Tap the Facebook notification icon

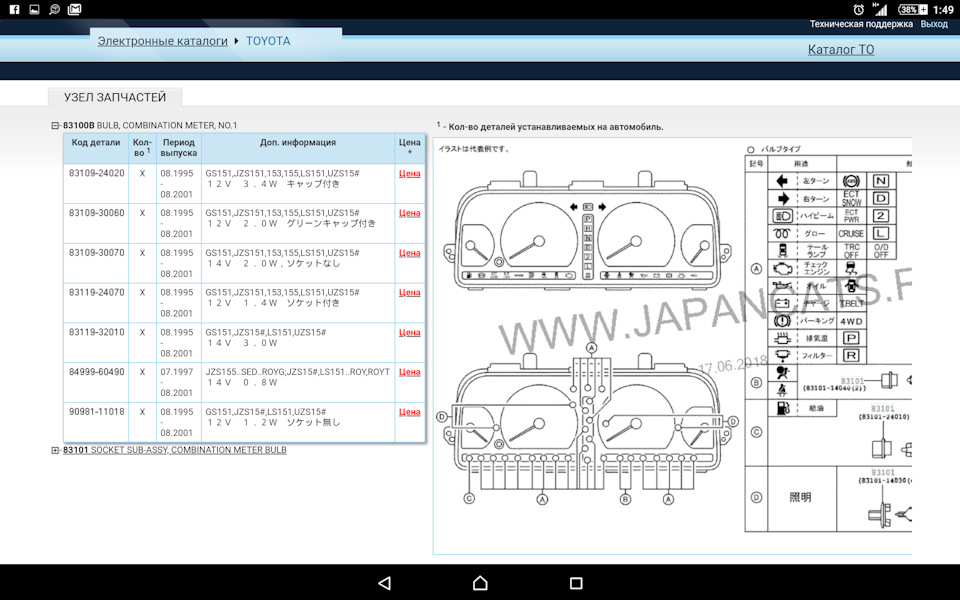(14, 9)
